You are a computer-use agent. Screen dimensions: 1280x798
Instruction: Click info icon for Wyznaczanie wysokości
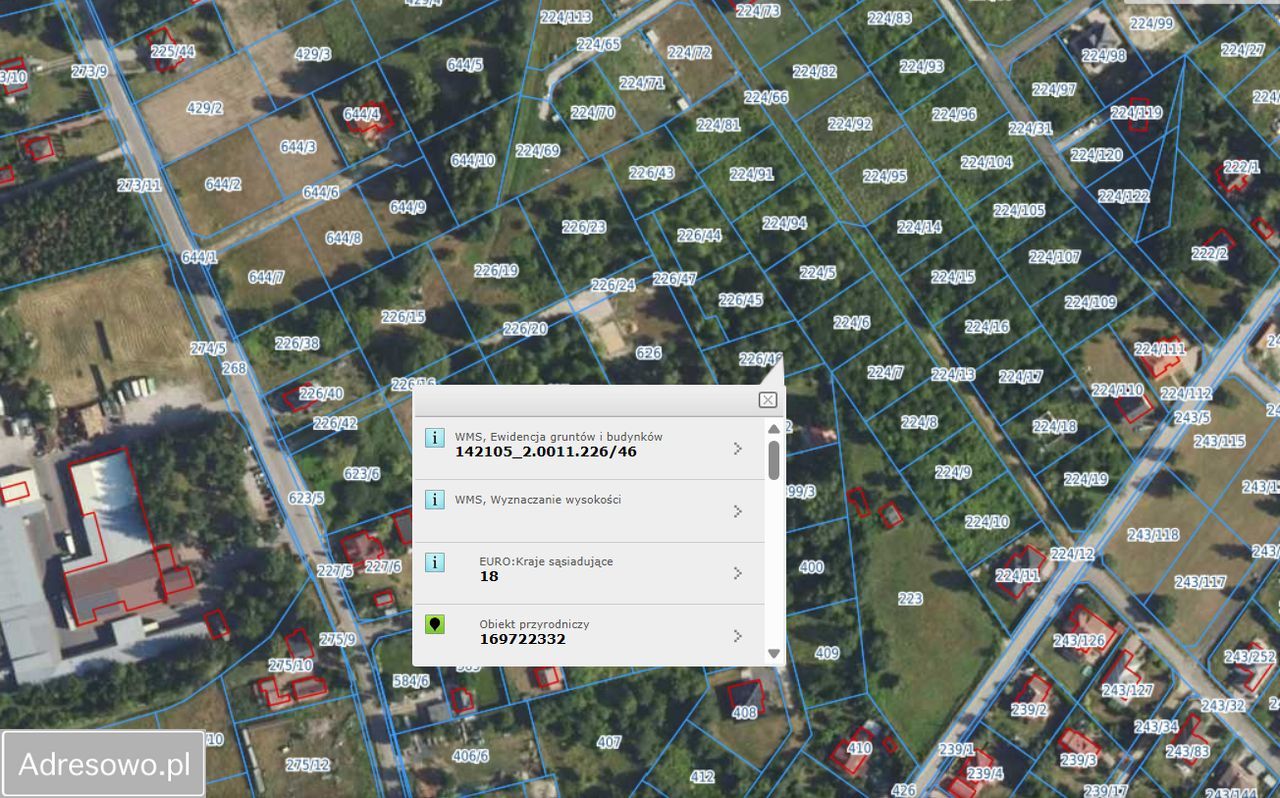435,499
